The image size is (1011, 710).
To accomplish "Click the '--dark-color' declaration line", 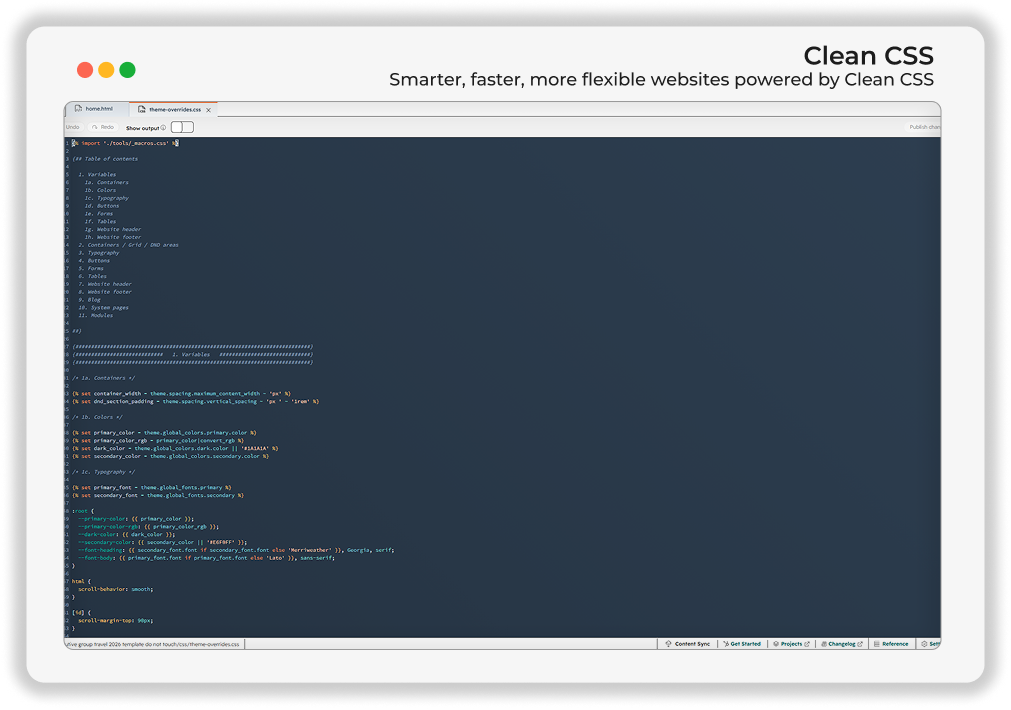I will point(126,535).
